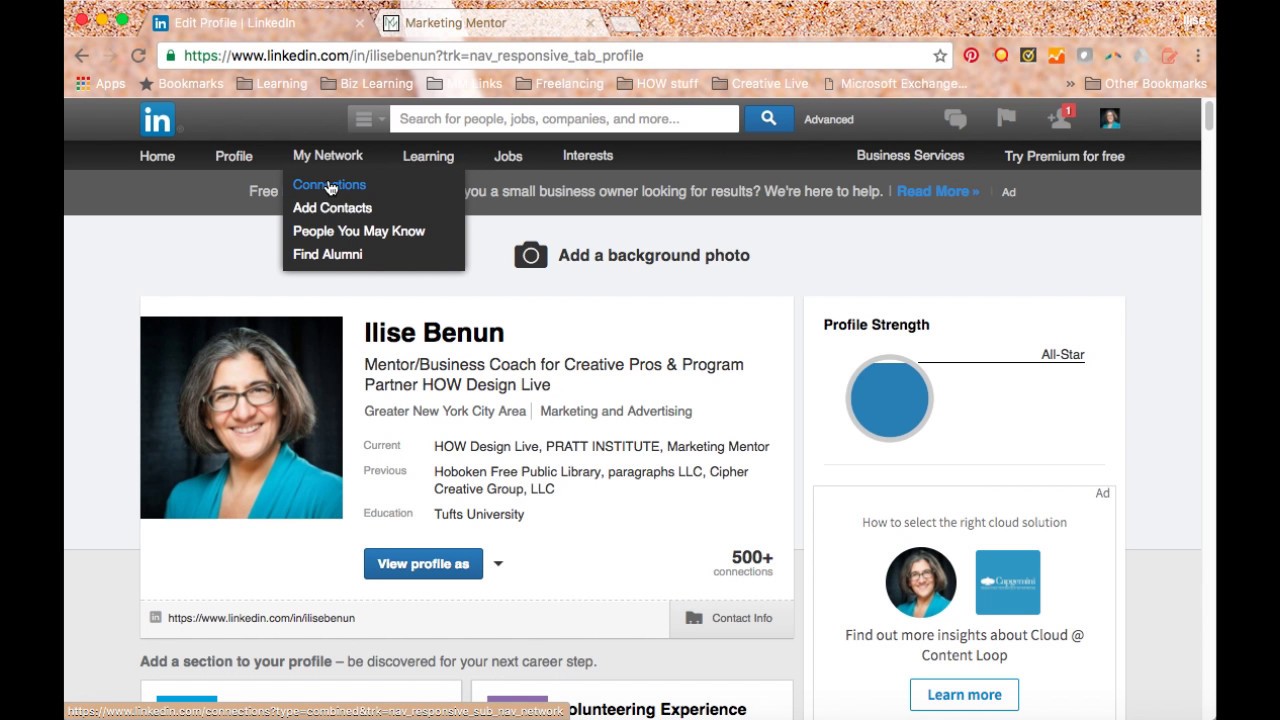
Task: Click Try Premium for free link
Action: [x=1064, y=156]
